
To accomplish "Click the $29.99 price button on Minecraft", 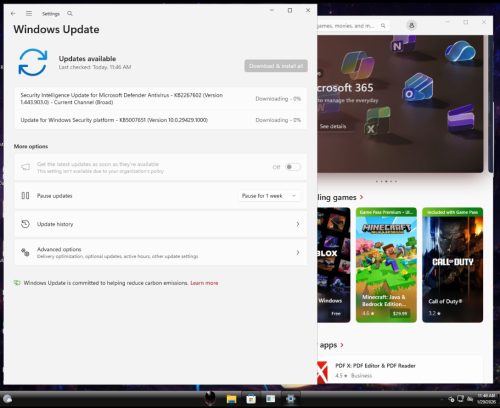I will click(x=400, y=313).
